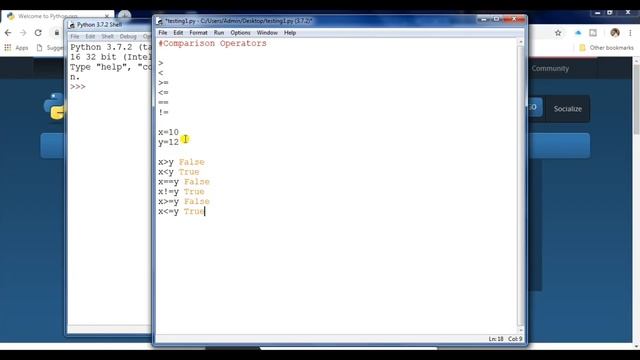Click the x!=y True line
Viewport: 640px width, 360px height.
point(181,191)
